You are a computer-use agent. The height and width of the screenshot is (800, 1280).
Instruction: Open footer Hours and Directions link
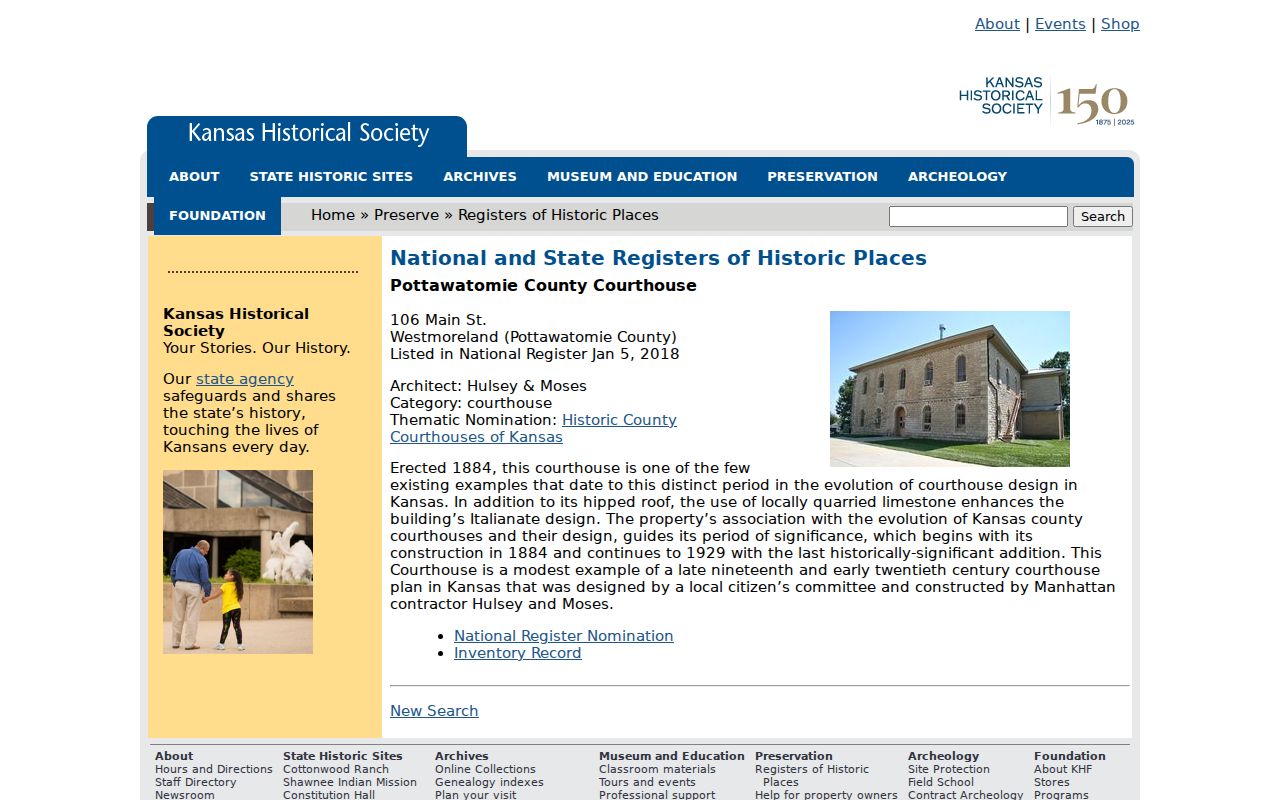click(214, 769)
